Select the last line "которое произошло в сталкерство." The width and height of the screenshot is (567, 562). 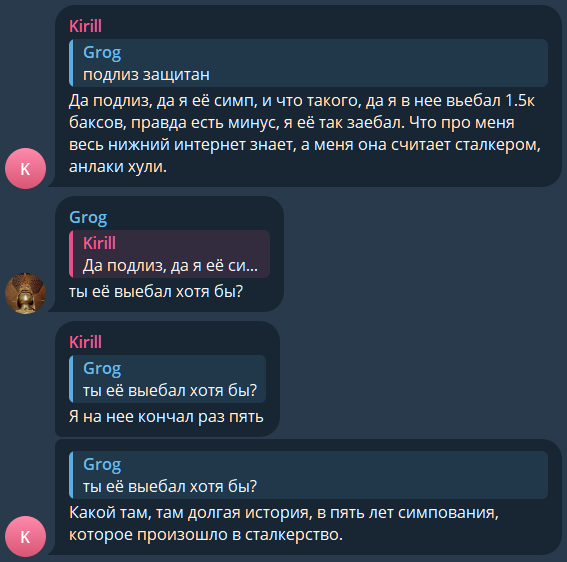click(x=206, y=535)
